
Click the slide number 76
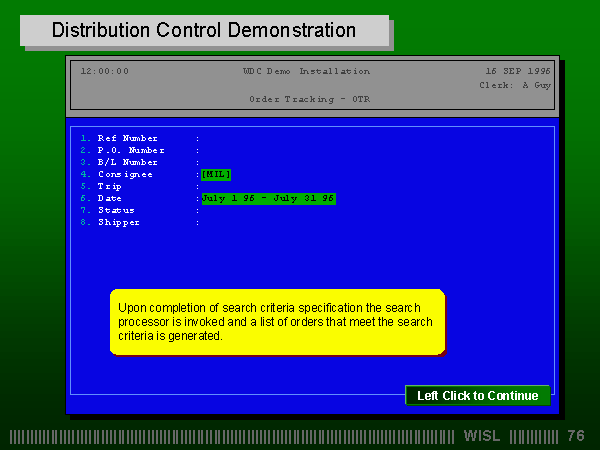pyautogui.click(x=576, y=436)
